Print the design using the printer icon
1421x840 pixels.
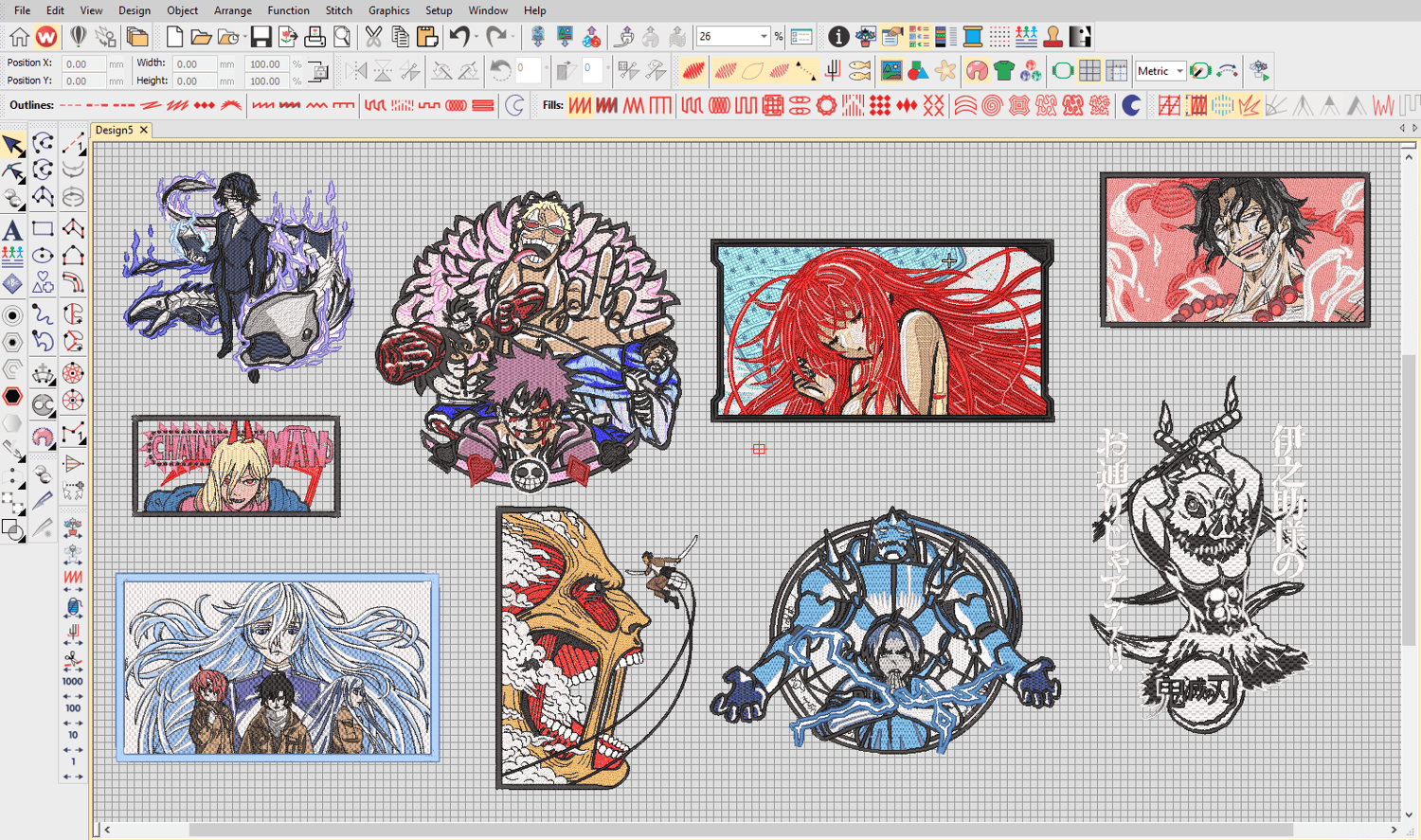(x=315, y=37)
